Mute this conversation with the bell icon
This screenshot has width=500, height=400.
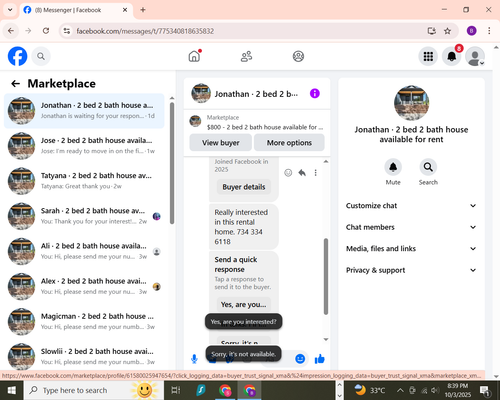(x=393, y=167)
